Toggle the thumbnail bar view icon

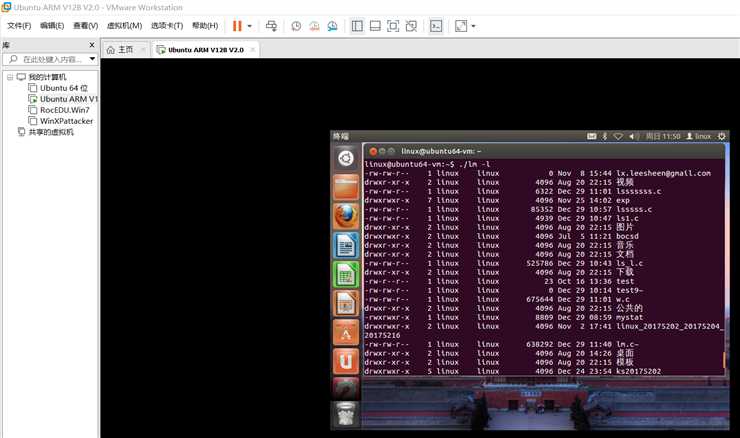tap(375, 26)
